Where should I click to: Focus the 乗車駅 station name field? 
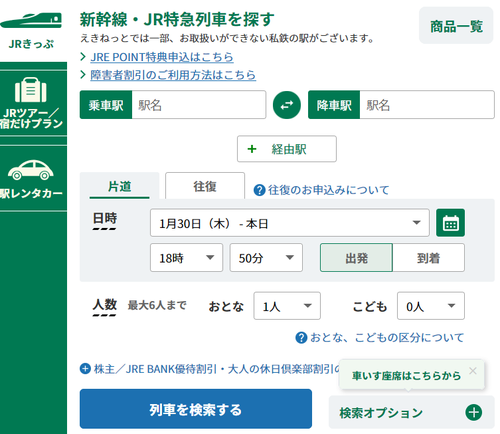[199, 105]
